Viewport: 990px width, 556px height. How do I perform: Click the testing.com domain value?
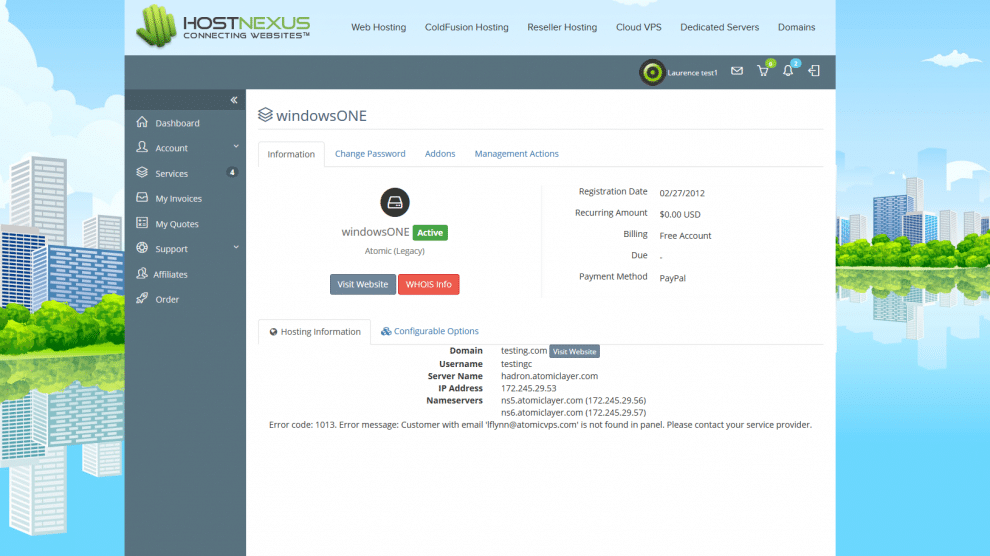pyautogui.click(x=523, y=350)
